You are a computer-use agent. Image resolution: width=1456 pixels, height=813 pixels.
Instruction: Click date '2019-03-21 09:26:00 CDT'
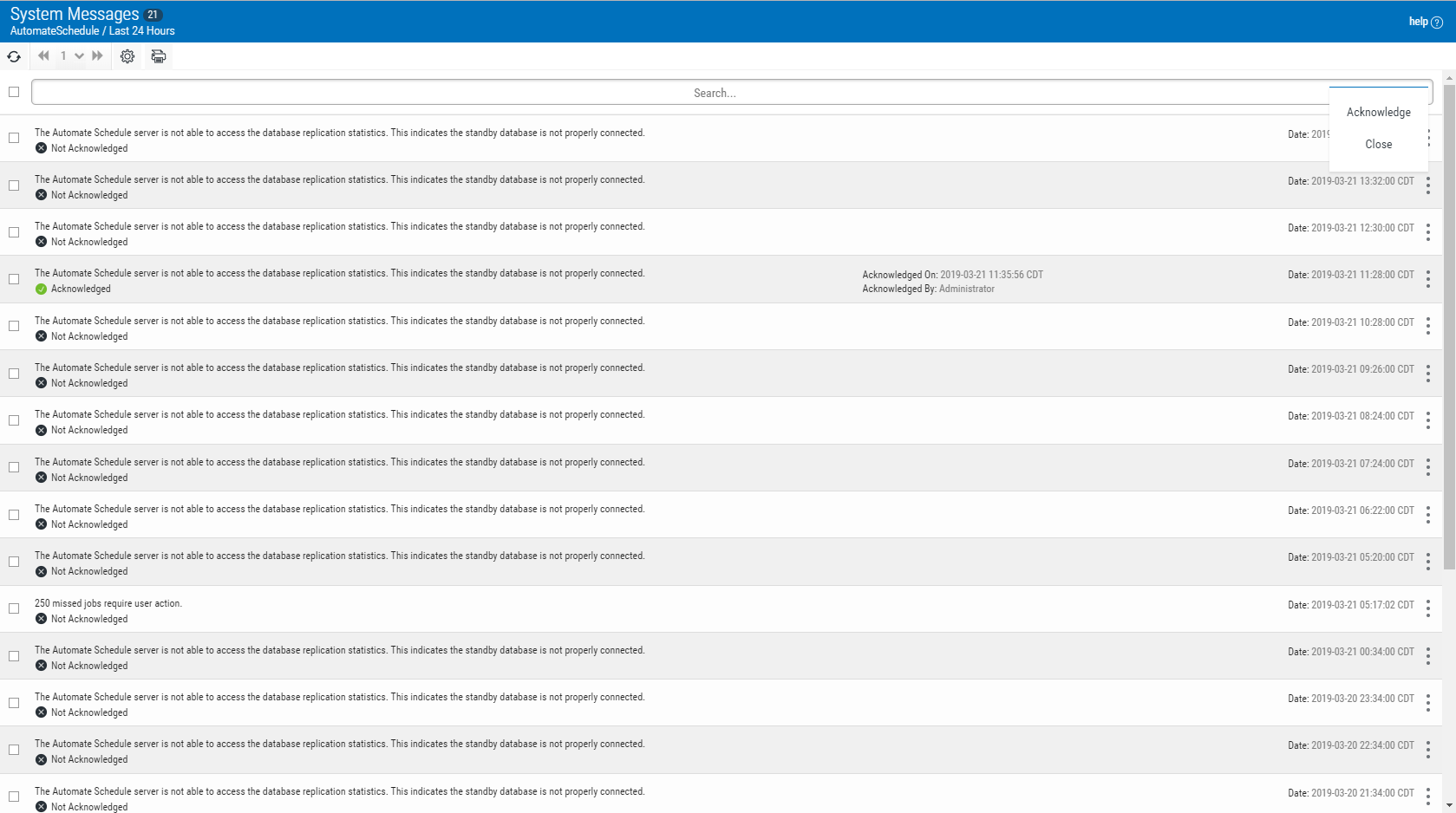pyautogui.click(x=1362, y=369)
